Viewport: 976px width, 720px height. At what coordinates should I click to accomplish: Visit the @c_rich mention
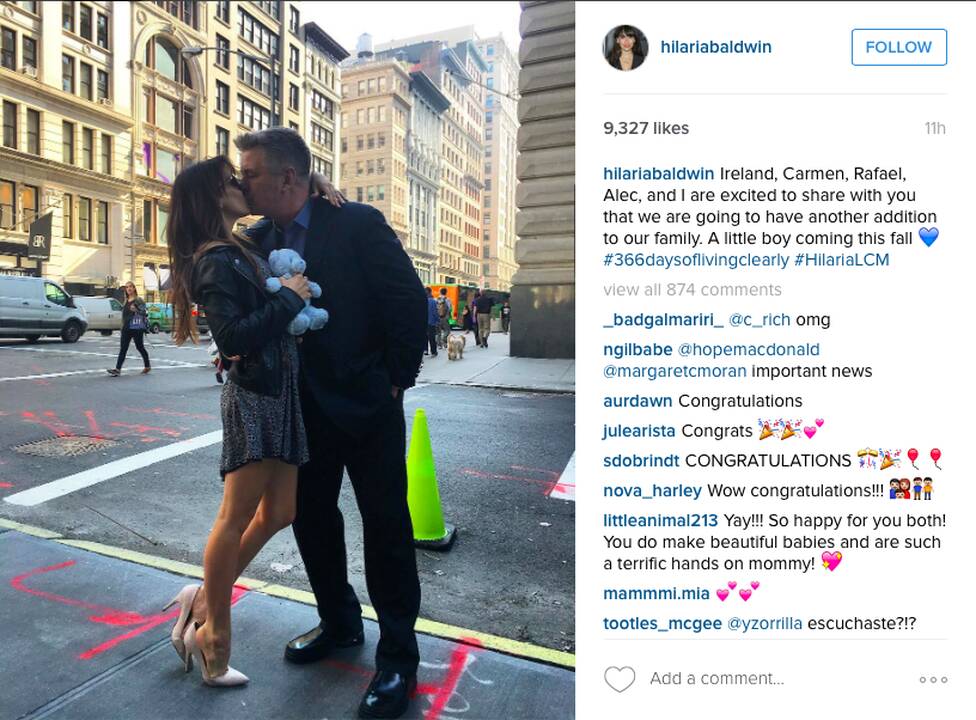click(759, 319)
